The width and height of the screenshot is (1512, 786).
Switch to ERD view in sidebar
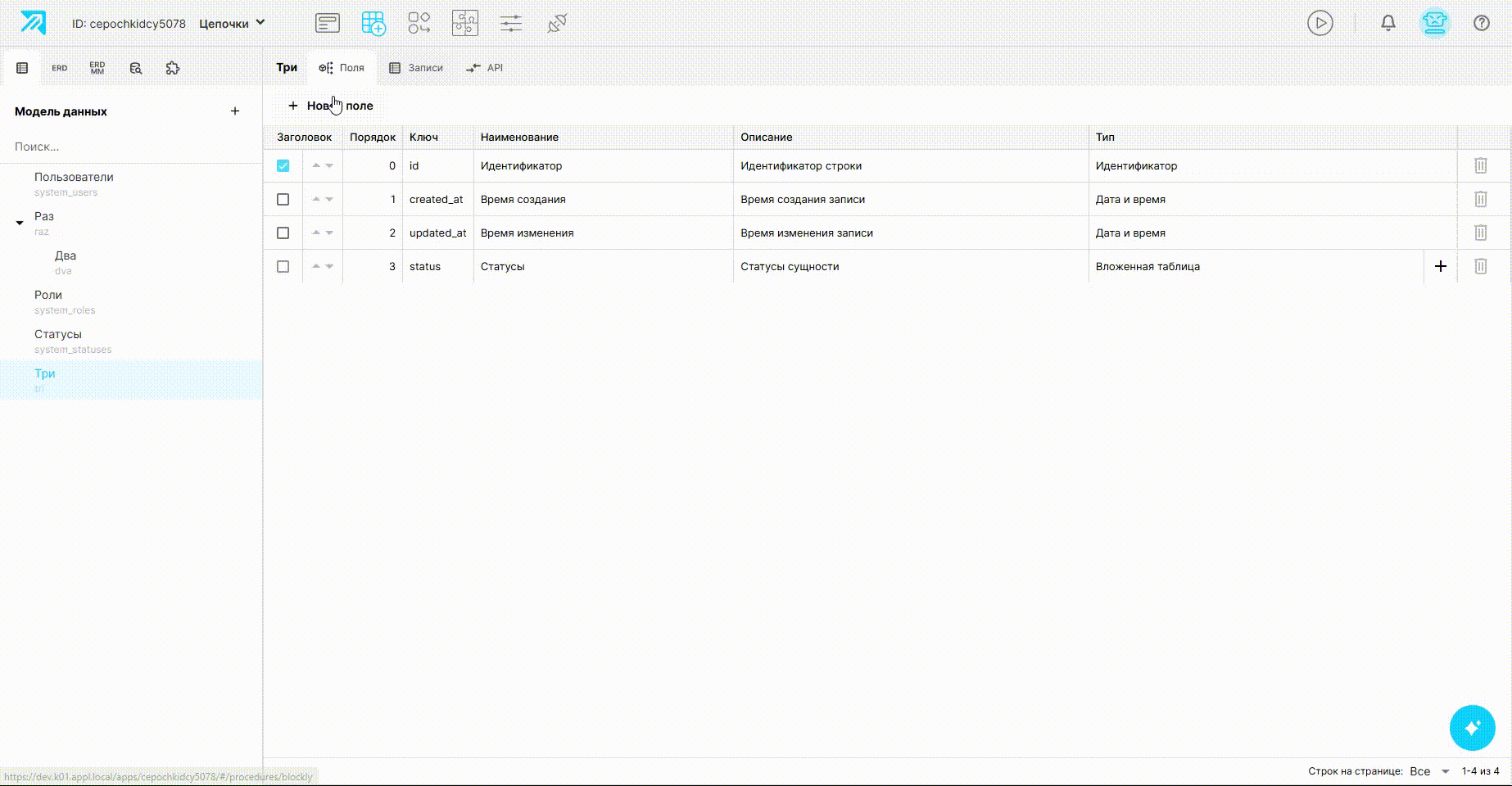click(60, 68)
